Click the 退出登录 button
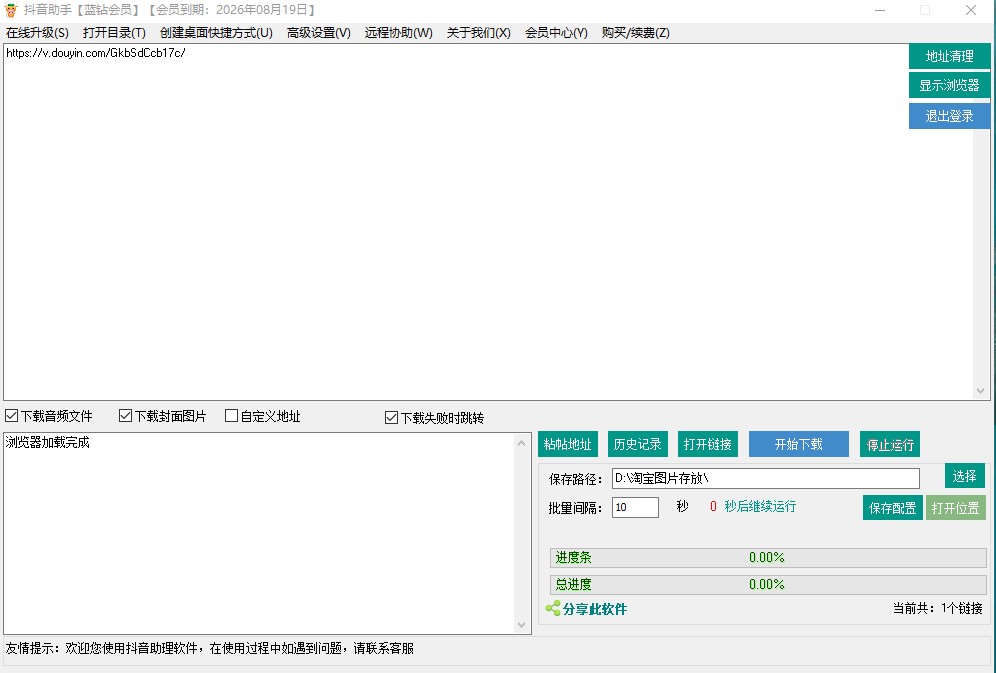Viewport: 996px width, 673px height. (x=949, y=116)
